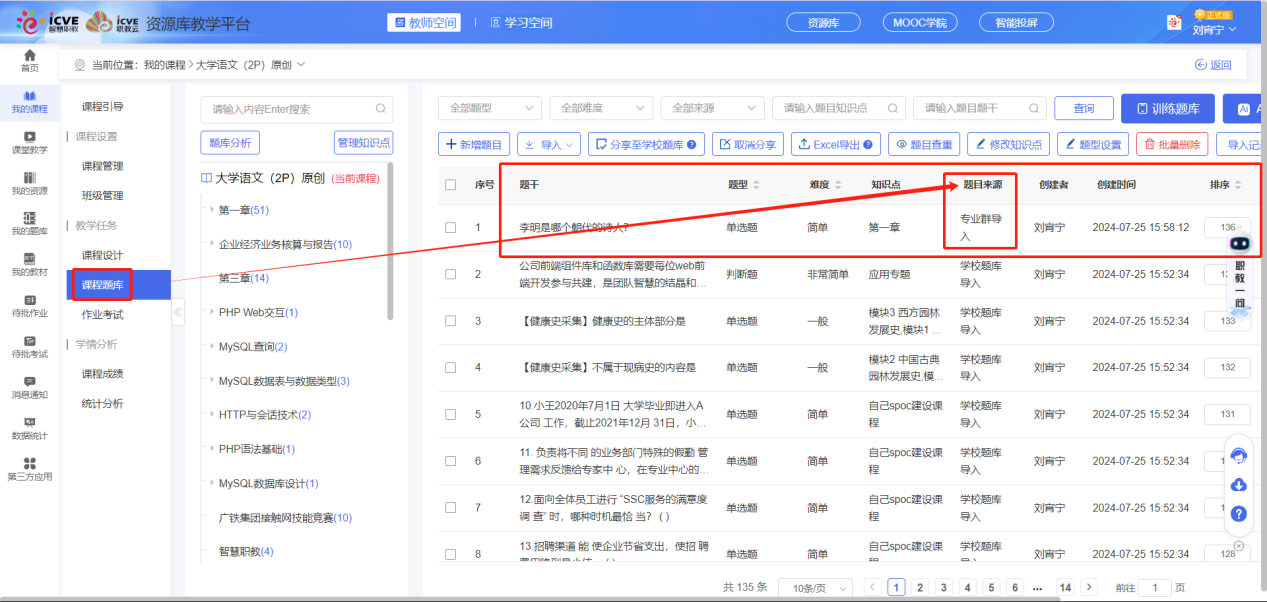
Task: Click the floating robot assistant icon
Action: click(1239, 243)
